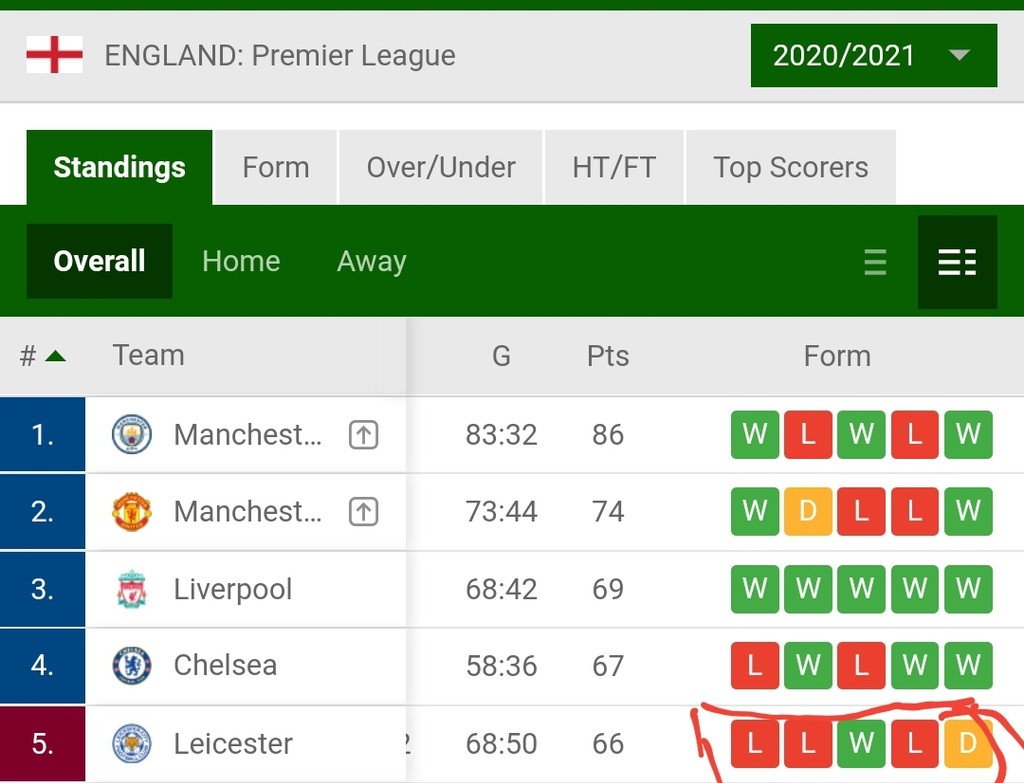Screen dimensions: 1024x783
Task: Click the Leicester club crest
Action: [131, 743]
